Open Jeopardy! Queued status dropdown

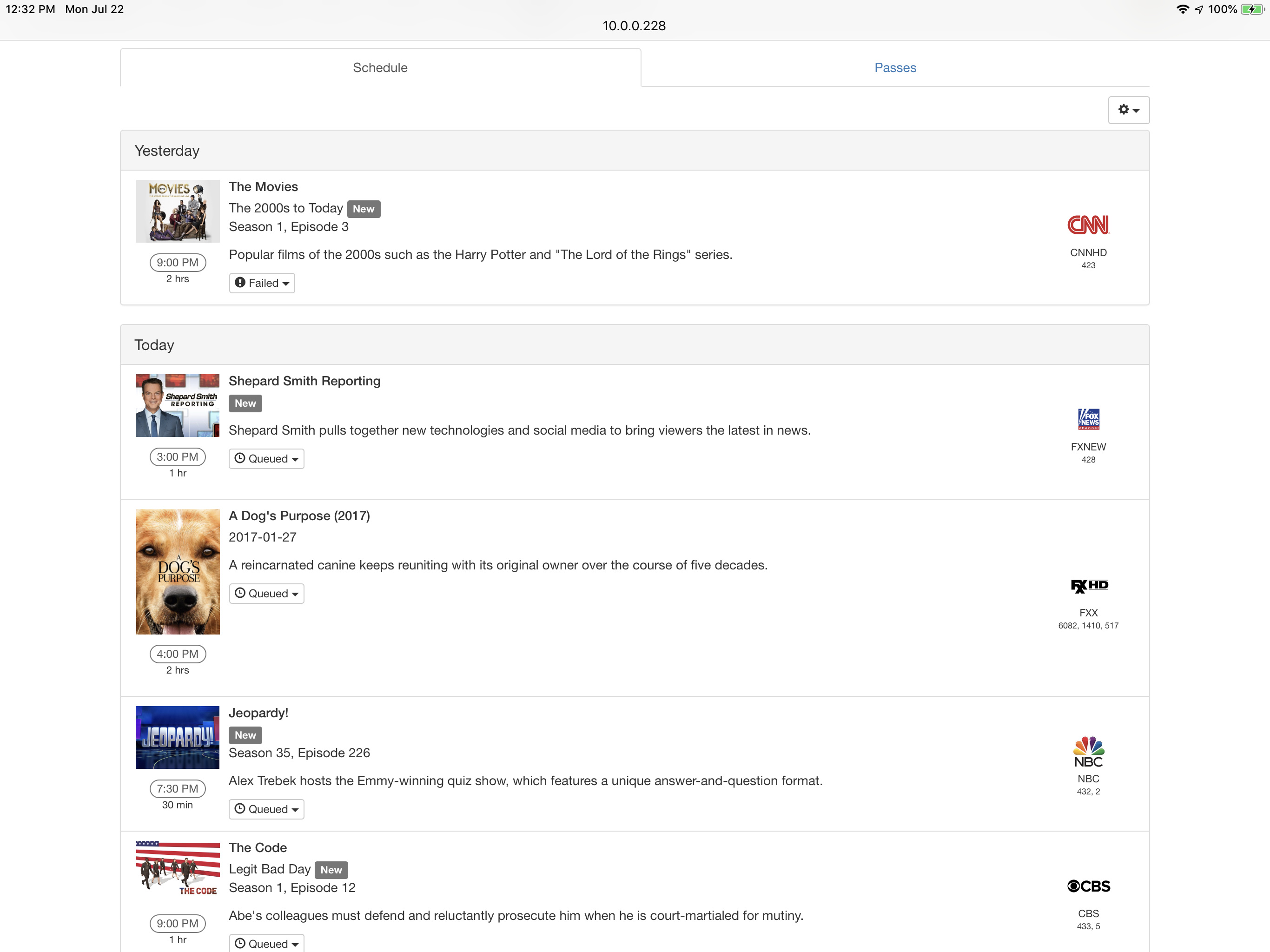[266, 809]
